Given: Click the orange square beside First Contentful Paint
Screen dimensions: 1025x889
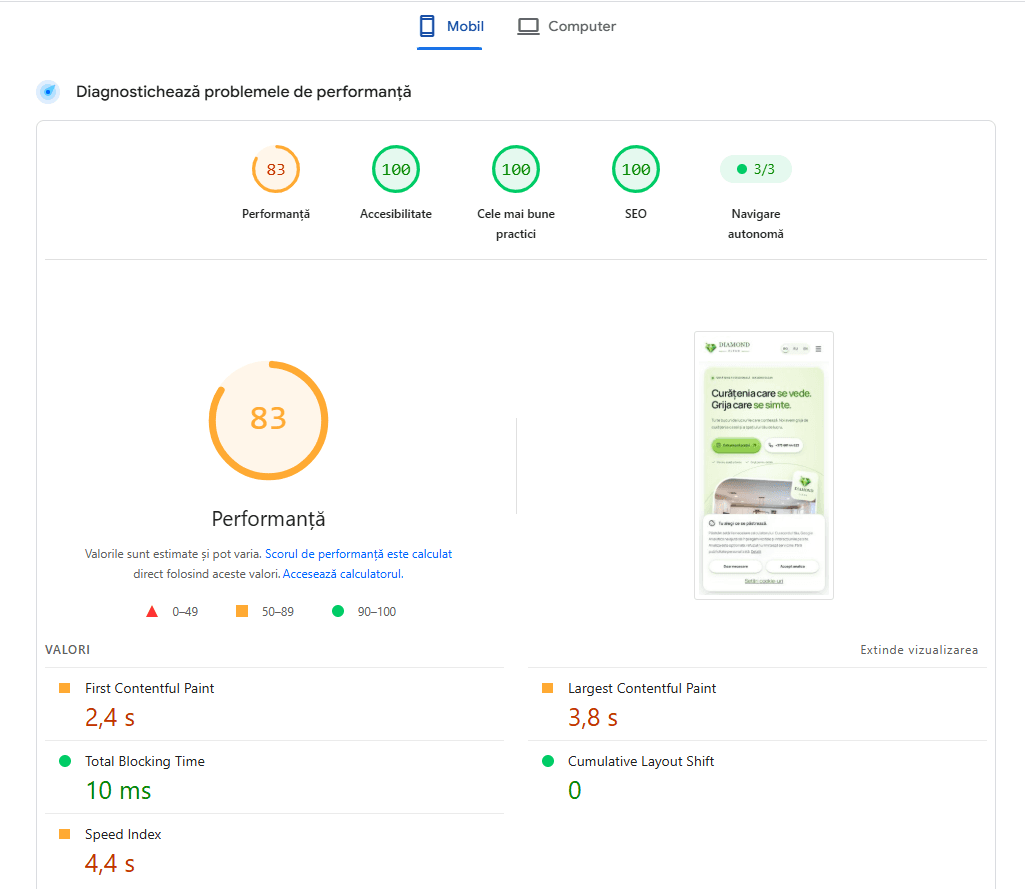Looking at the screenshot, I should (65, 688).
